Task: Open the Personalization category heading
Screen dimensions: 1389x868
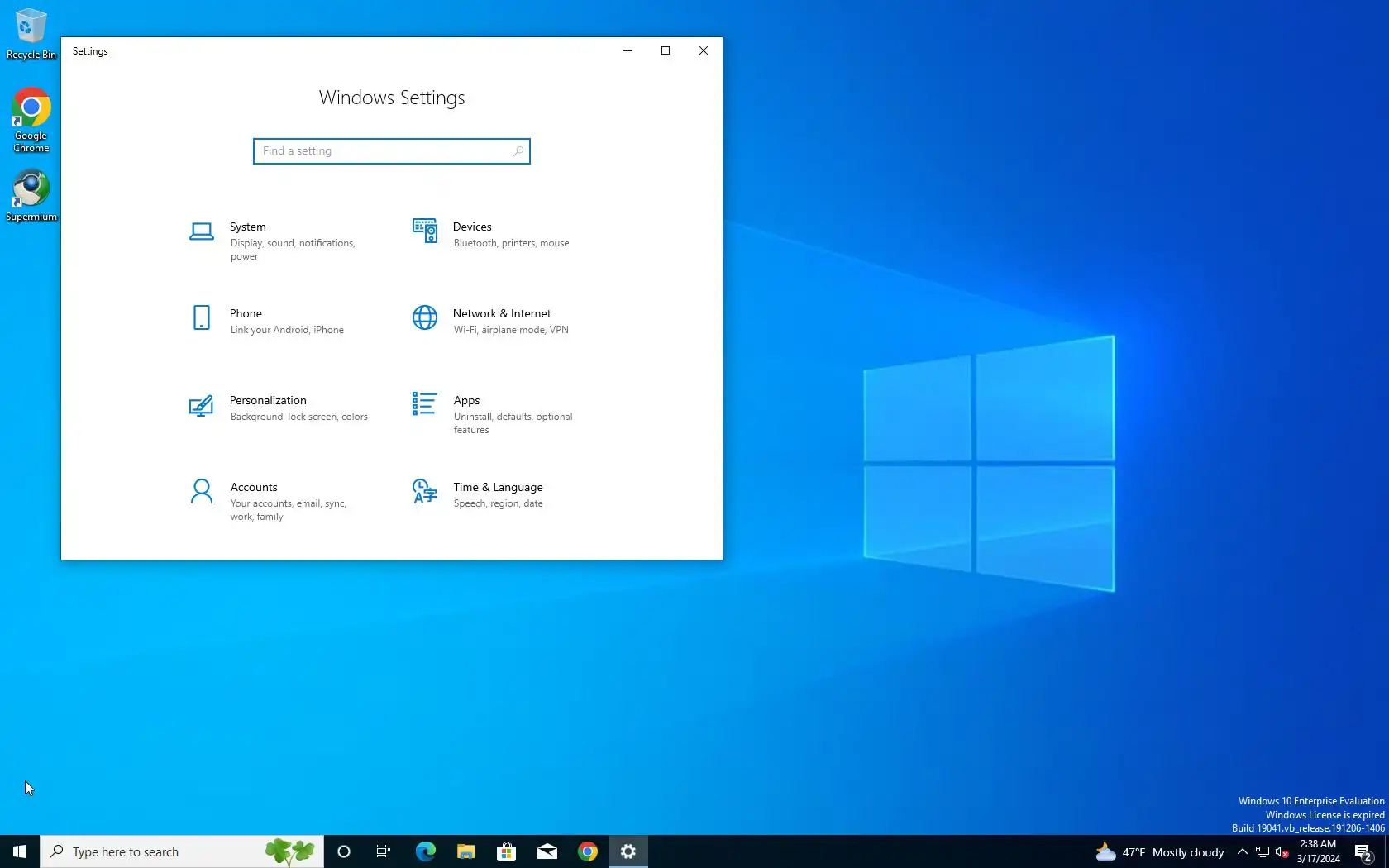Action: point(268,400)
